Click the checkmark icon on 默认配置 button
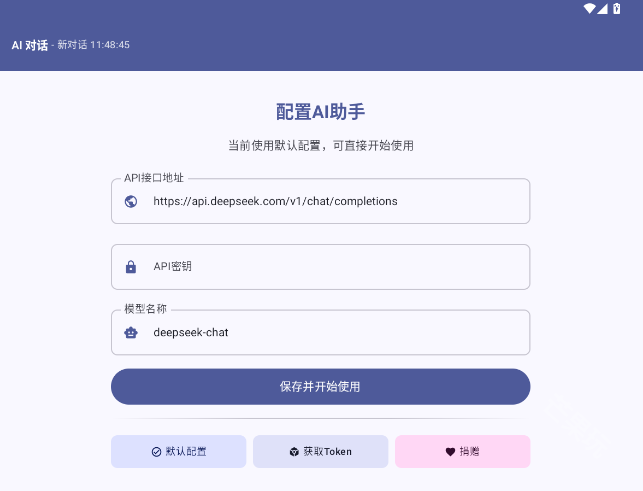 coord(156,452)
